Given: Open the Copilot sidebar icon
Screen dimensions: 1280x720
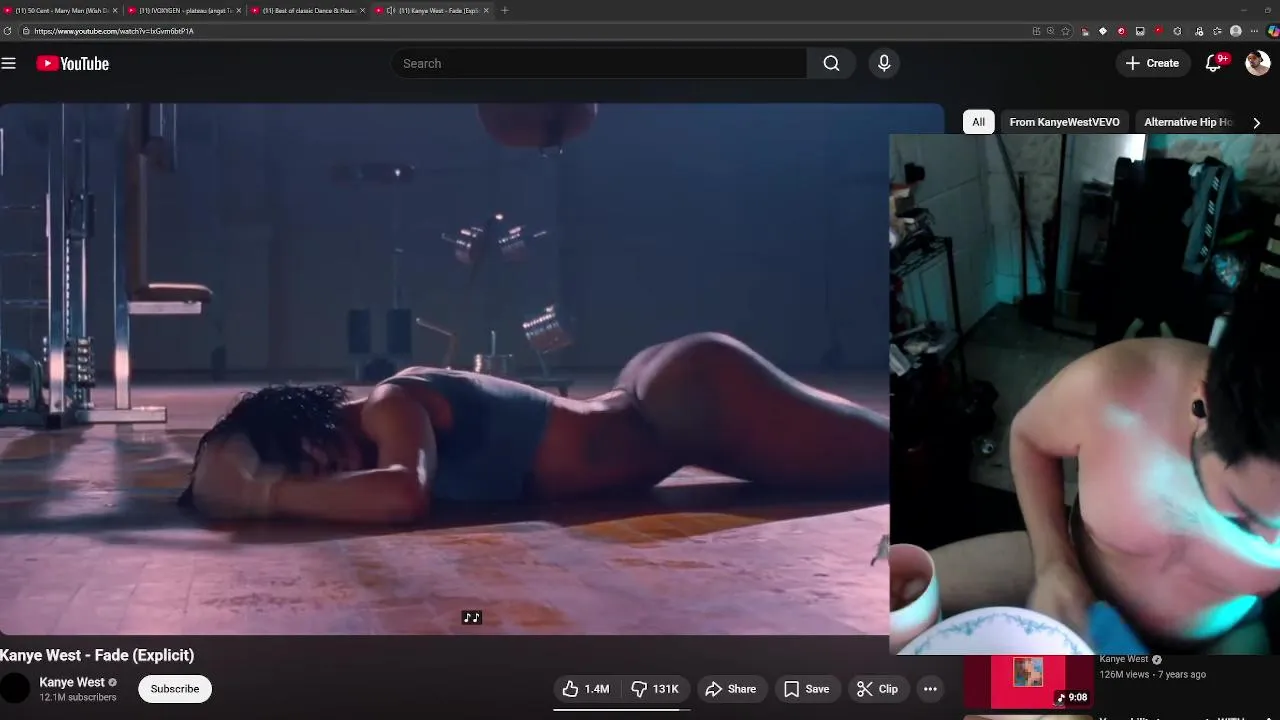Looking at the screenshot, I should tap(1273, 31).
